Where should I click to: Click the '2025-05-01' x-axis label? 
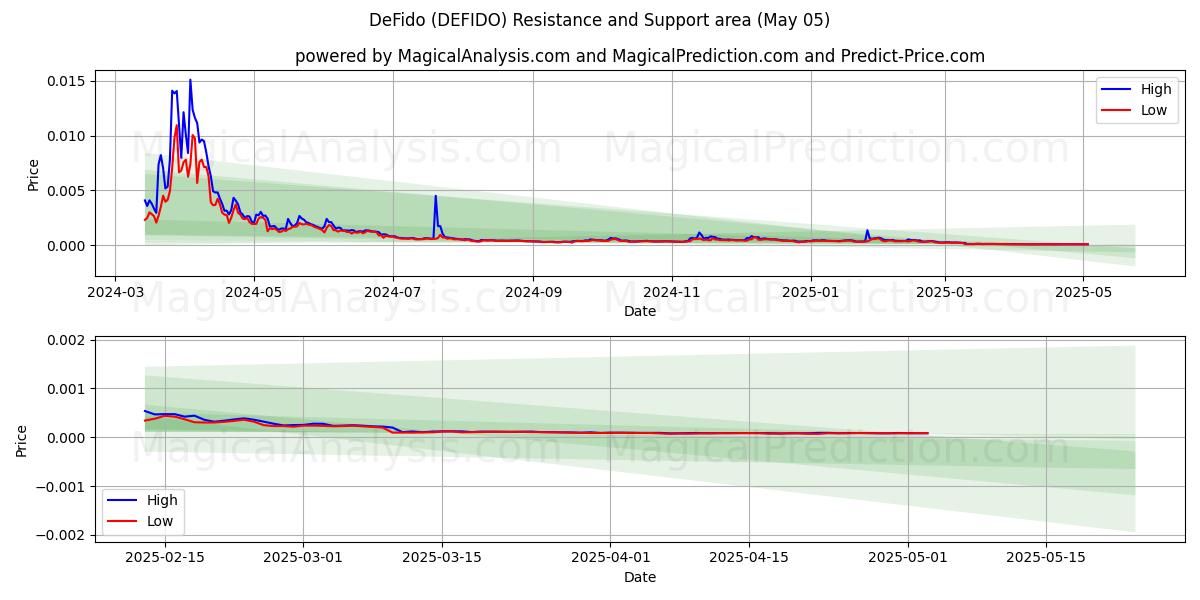tap(907, 559)
